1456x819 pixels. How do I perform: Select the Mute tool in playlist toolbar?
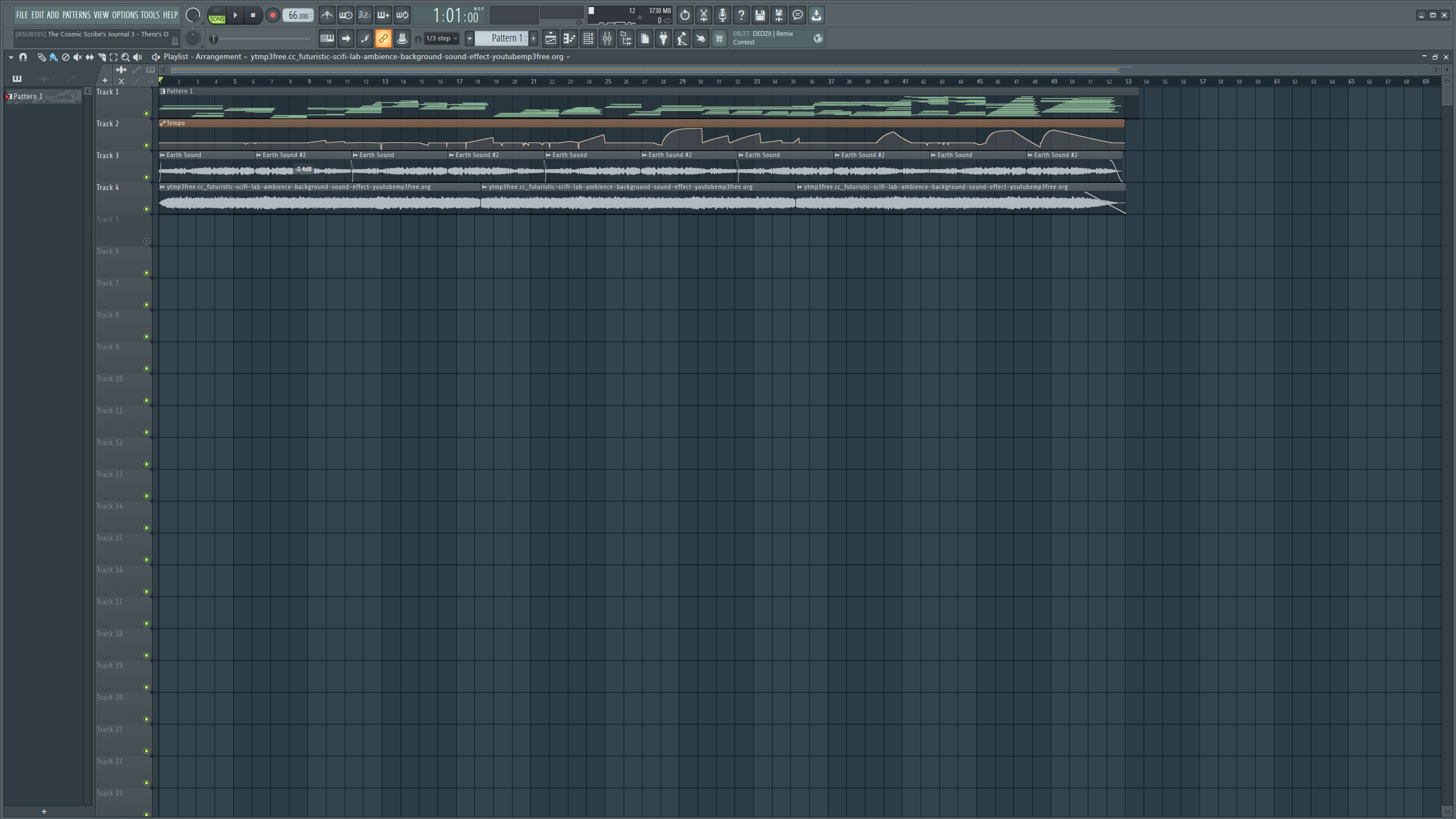pos(77,57)
